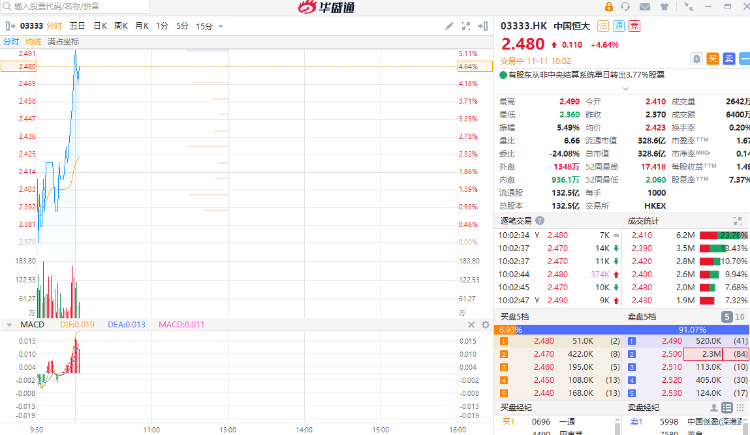Viewport: 750px width, 435px height.
Task: Switch chart to 1分 tab
Action: click(162, 26)
